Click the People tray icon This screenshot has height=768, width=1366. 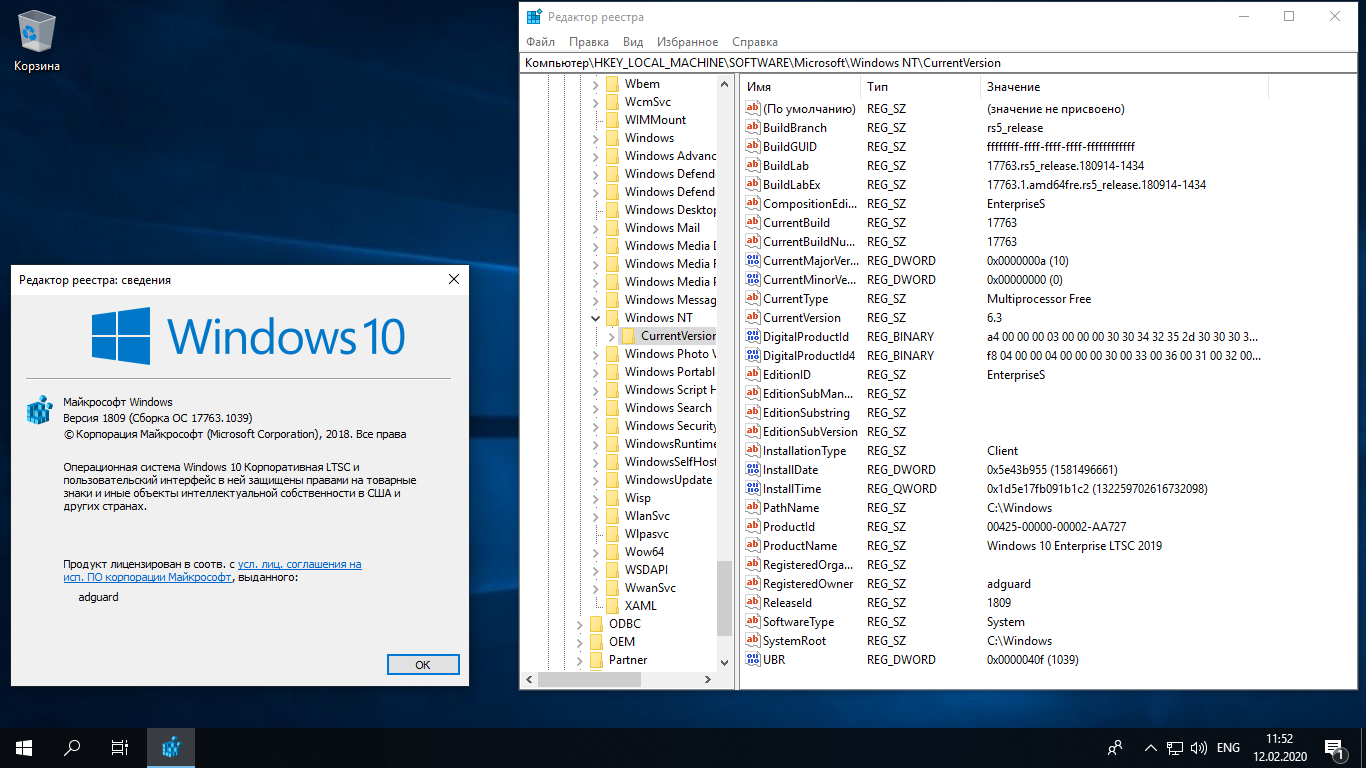[1115, 748]
